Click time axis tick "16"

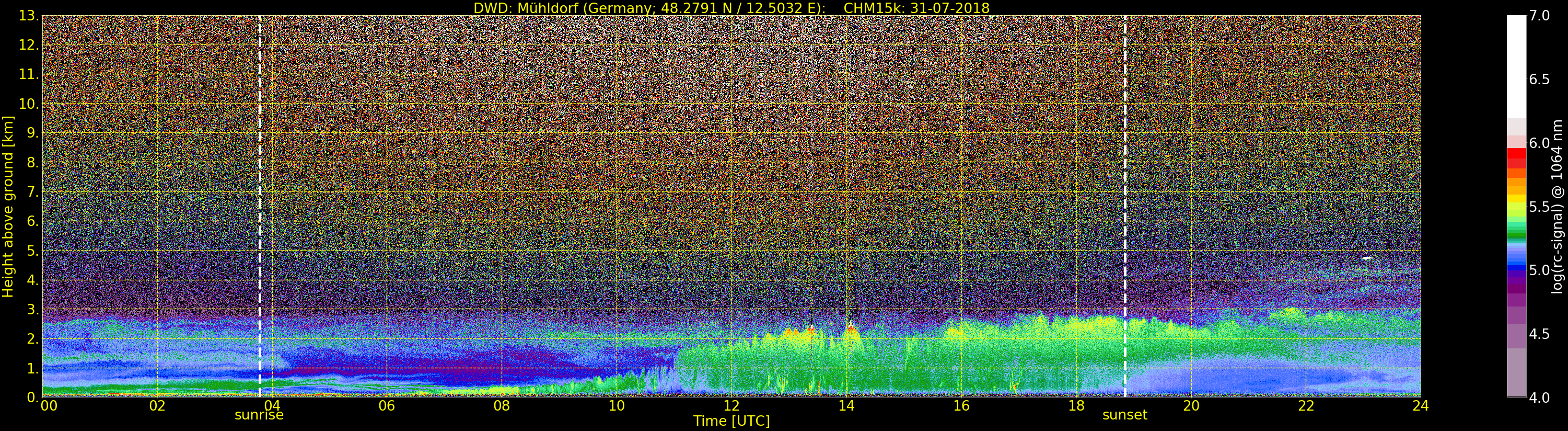point(961,406)
